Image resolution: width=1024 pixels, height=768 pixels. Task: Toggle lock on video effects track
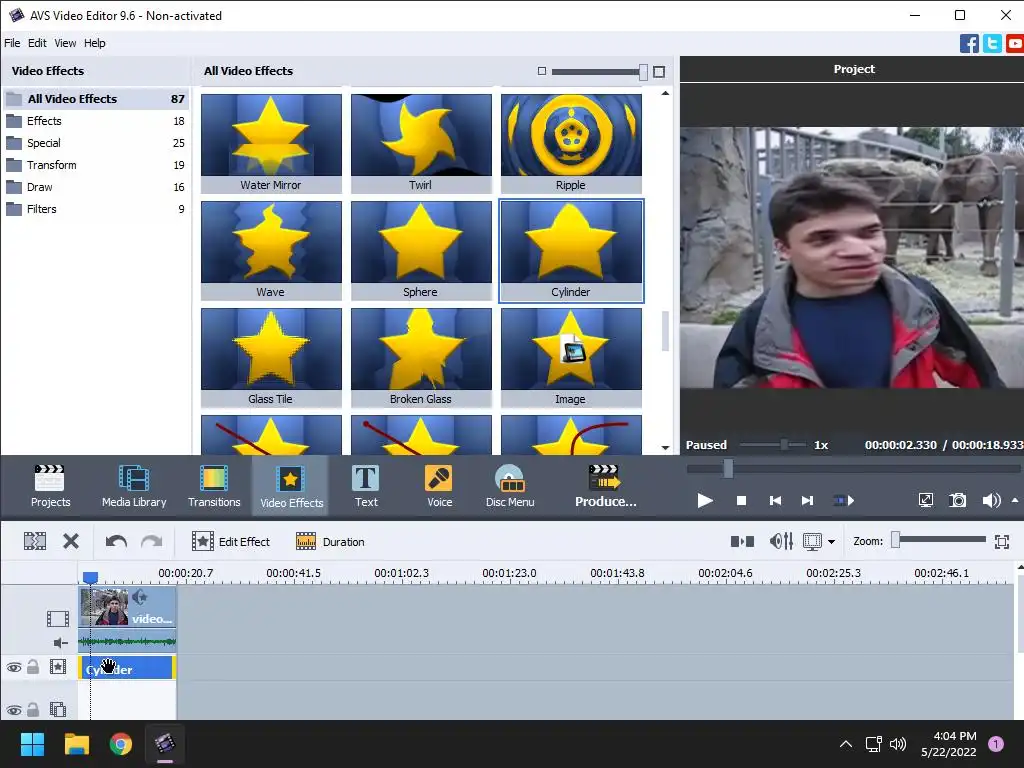[33, 667]
